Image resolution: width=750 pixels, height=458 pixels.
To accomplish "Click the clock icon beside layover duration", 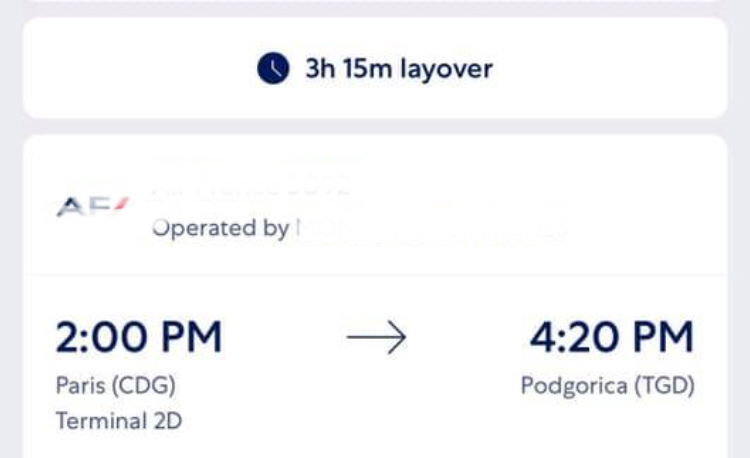I will tap(273, 68).
